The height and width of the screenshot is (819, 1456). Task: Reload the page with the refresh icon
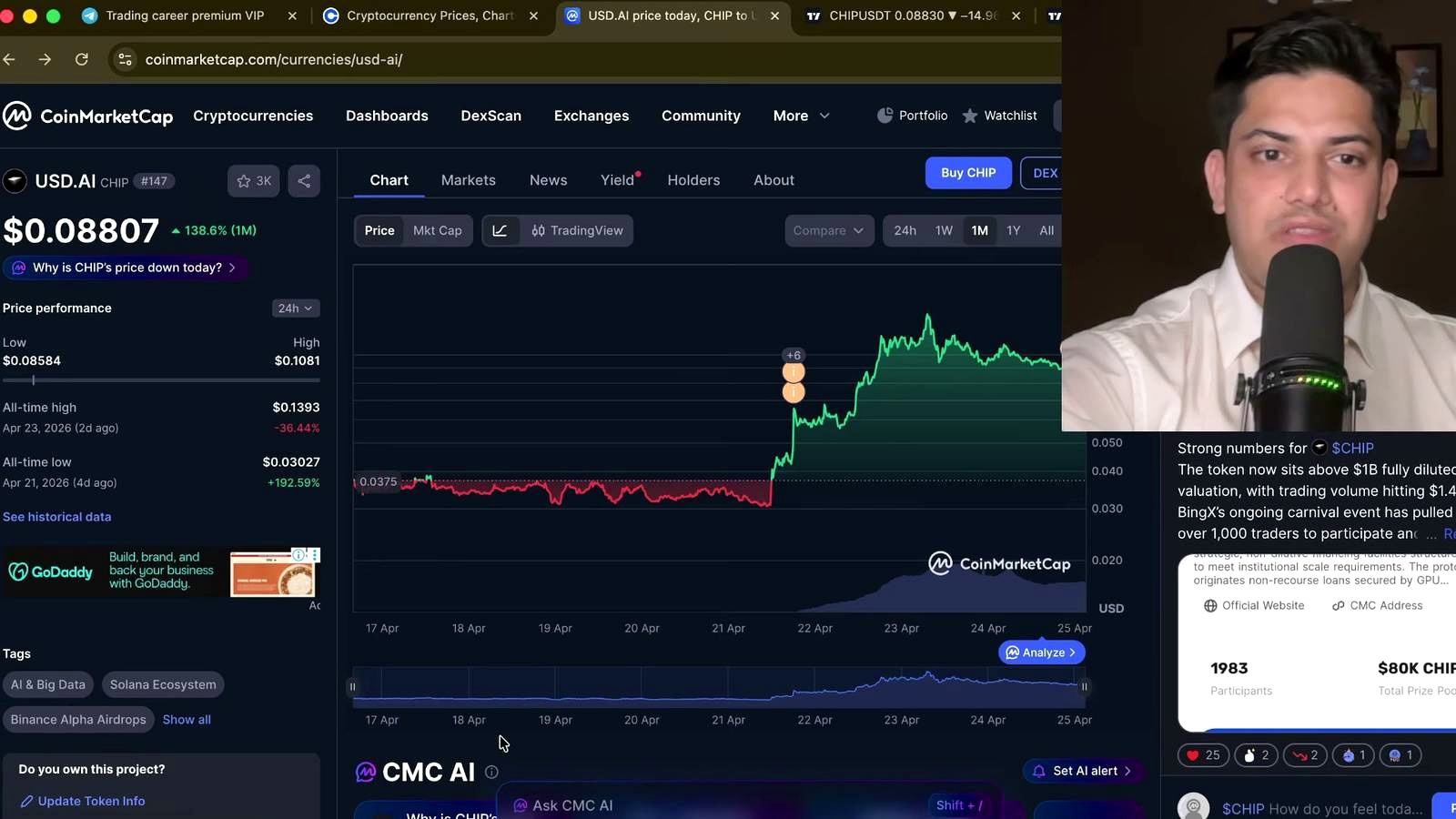[82, 59]
